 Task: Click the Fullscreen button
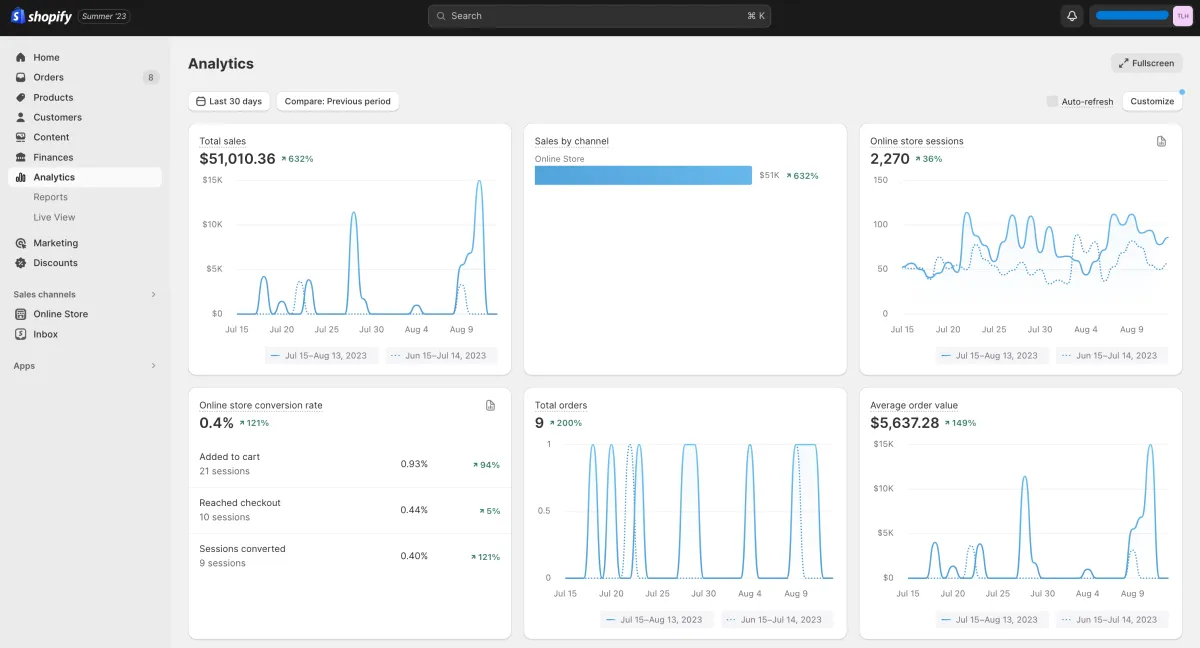(x=1146, y=63)
